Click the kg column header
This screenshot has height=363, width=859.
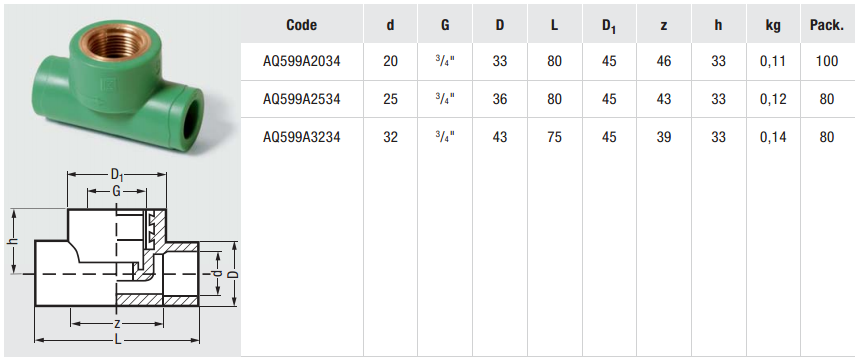coord(773,26)
